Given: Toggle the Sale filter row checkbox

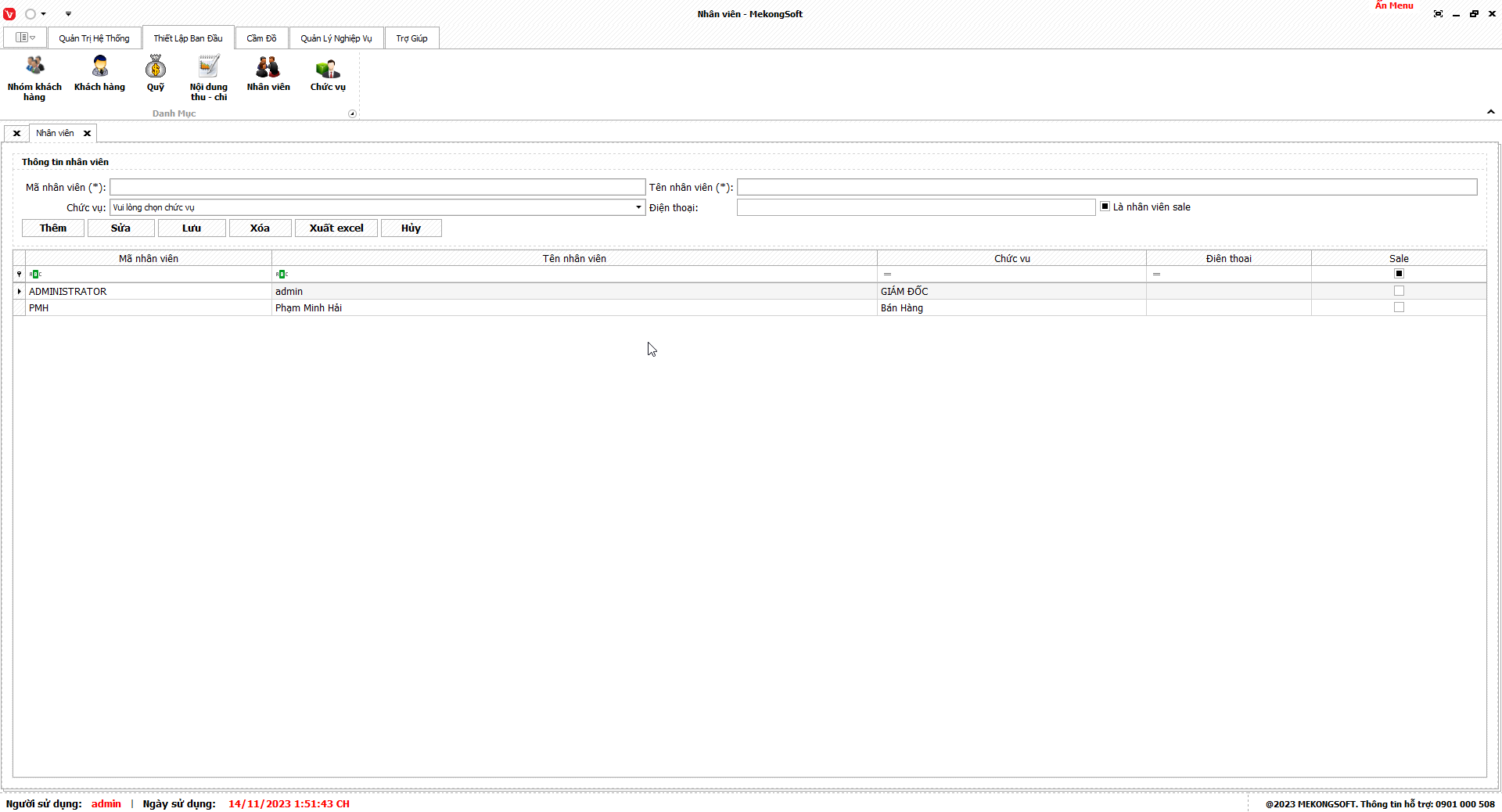Looking at the screenshot, I should [x=1399, y=274].
